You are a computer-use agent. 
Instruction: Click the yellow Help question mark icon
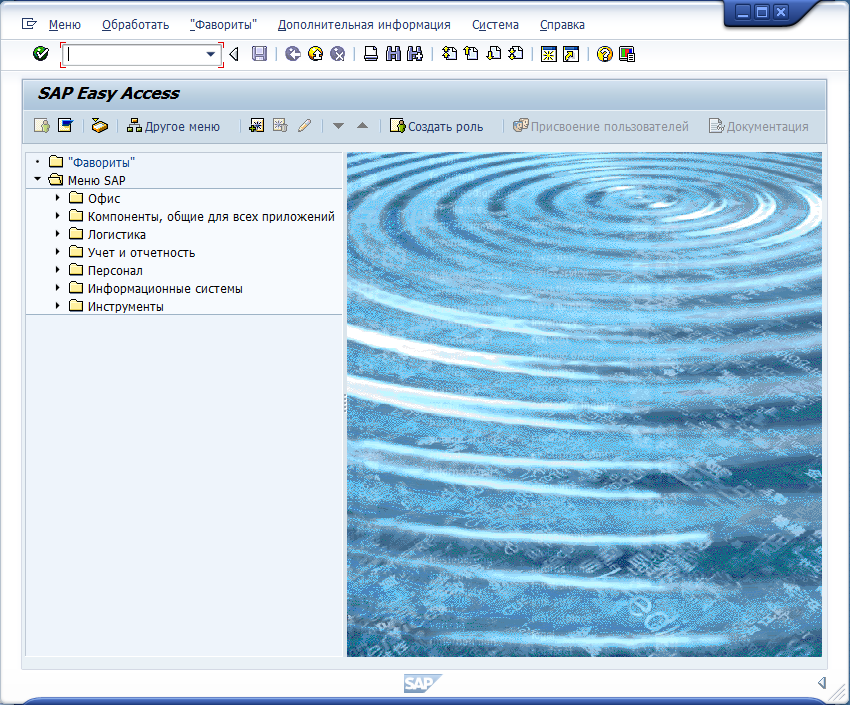pos(604,54)
